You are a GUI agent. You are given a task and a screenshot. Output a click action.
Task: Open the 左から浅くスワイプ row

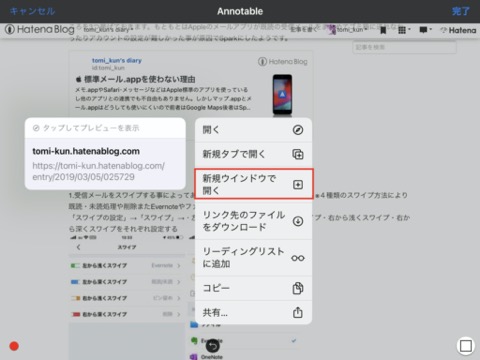tap(126, 266)
